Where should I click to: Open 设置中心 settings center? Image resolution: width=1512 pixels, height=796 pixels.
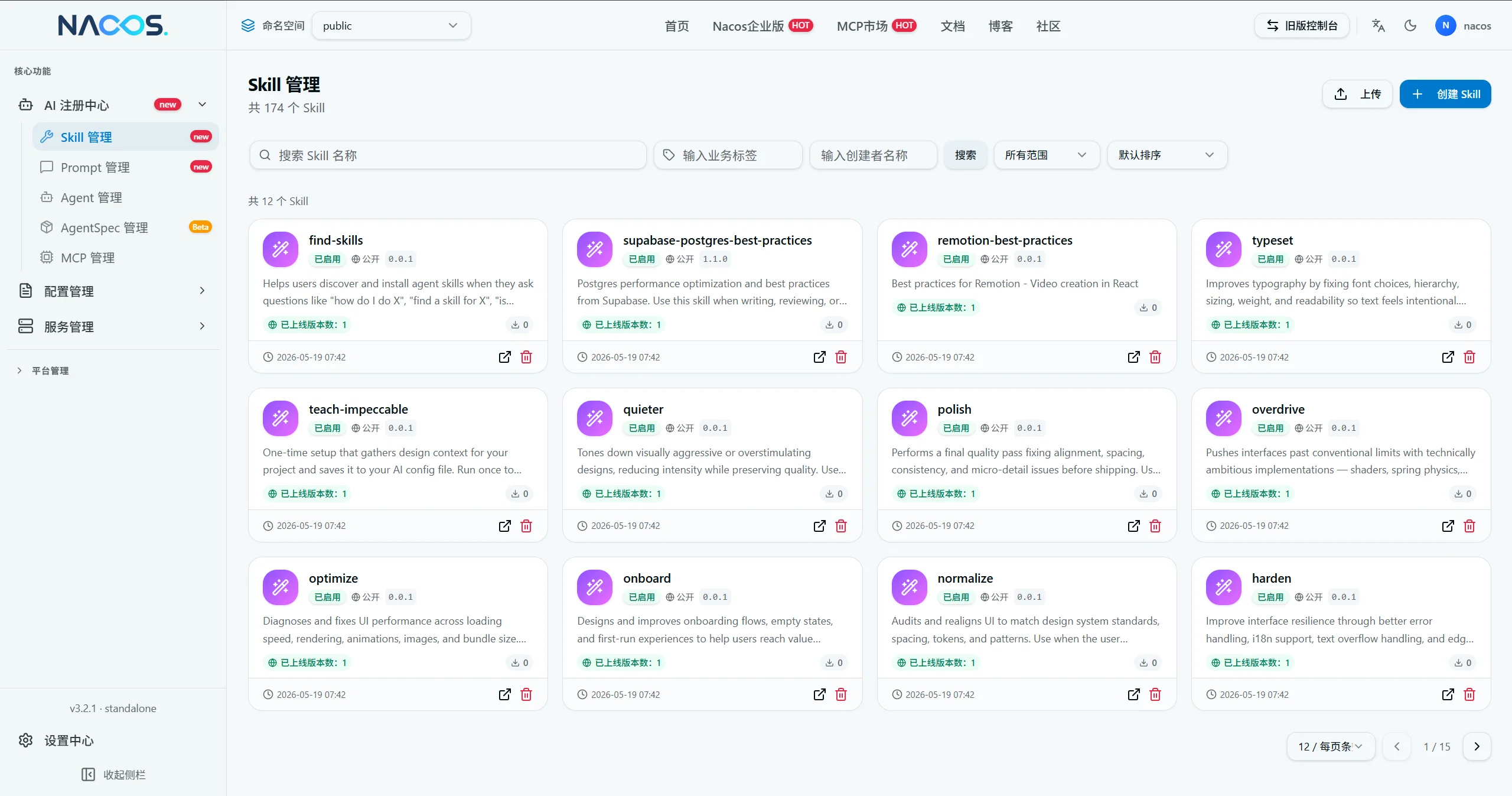(113, 740)
